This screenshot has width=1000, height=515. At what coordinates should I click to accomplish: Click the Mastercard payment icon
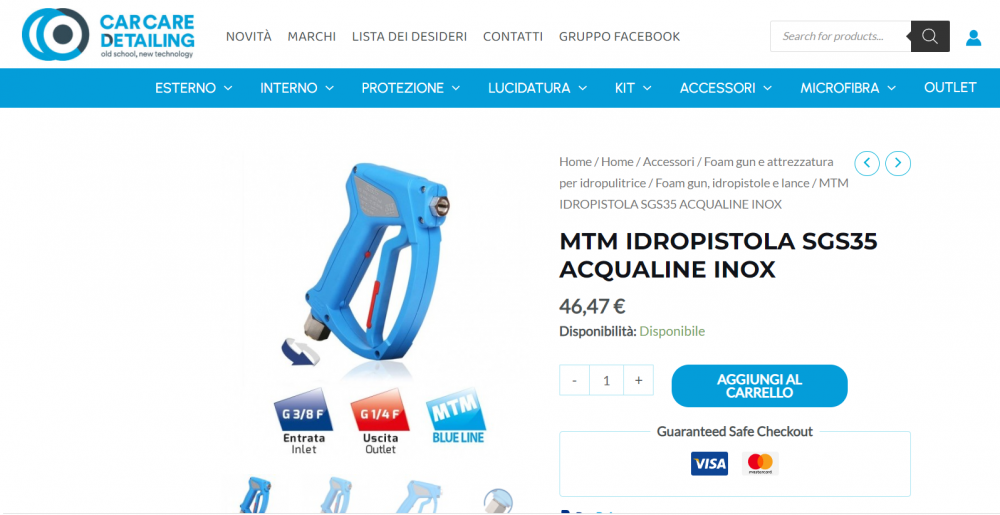(x=760, y=463)
